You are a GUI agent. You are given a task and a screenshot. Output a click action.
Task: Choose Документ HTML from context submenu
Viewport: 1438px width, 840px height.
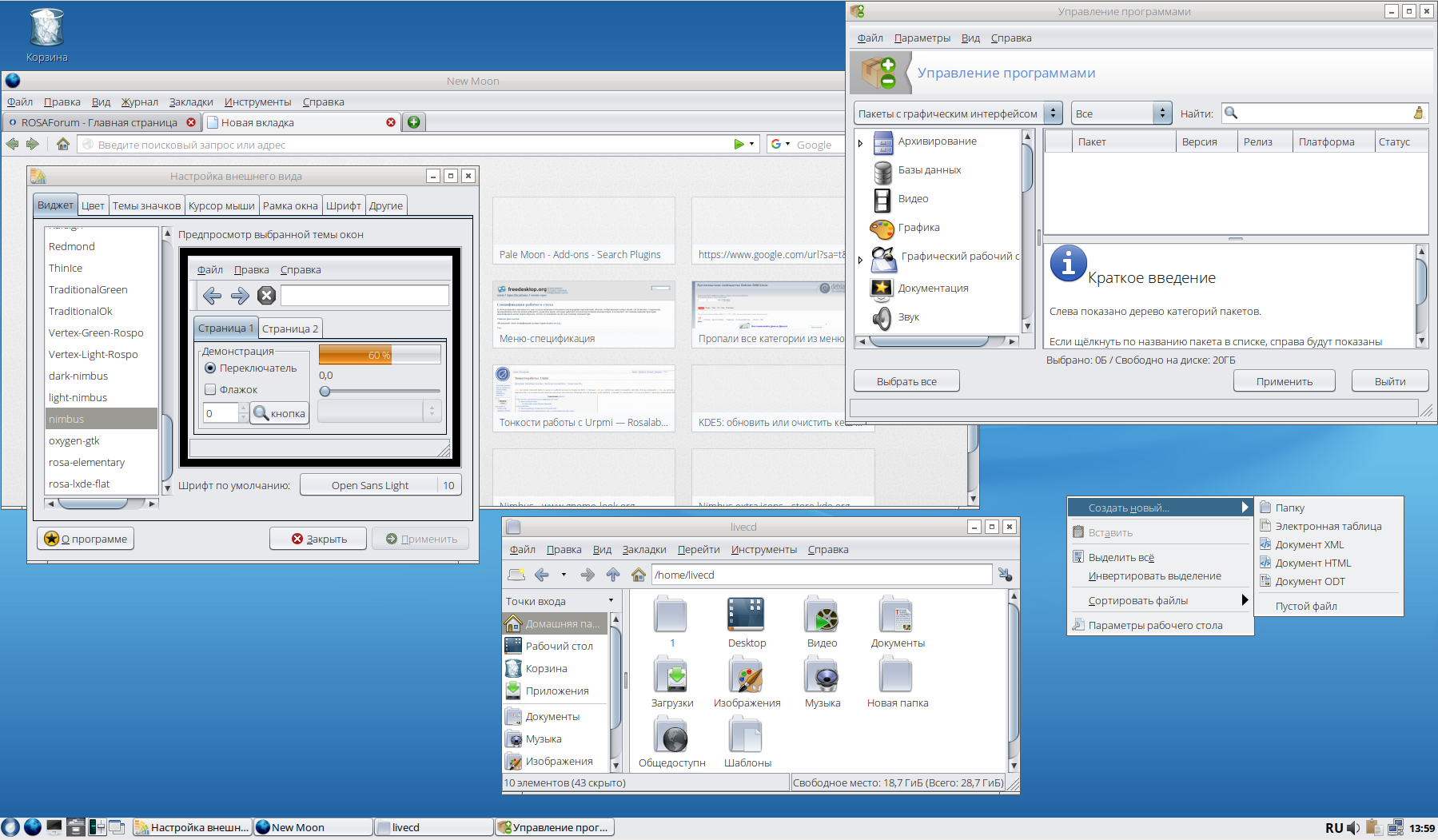pos(1313,563)
